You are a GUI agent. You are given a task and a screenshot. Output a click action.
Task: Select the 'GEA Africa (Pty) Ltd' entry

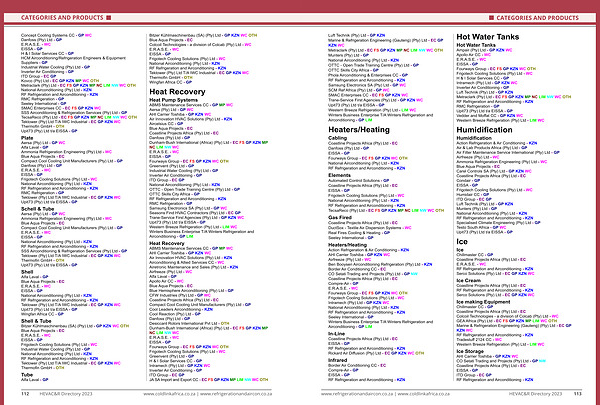point(474,321)
